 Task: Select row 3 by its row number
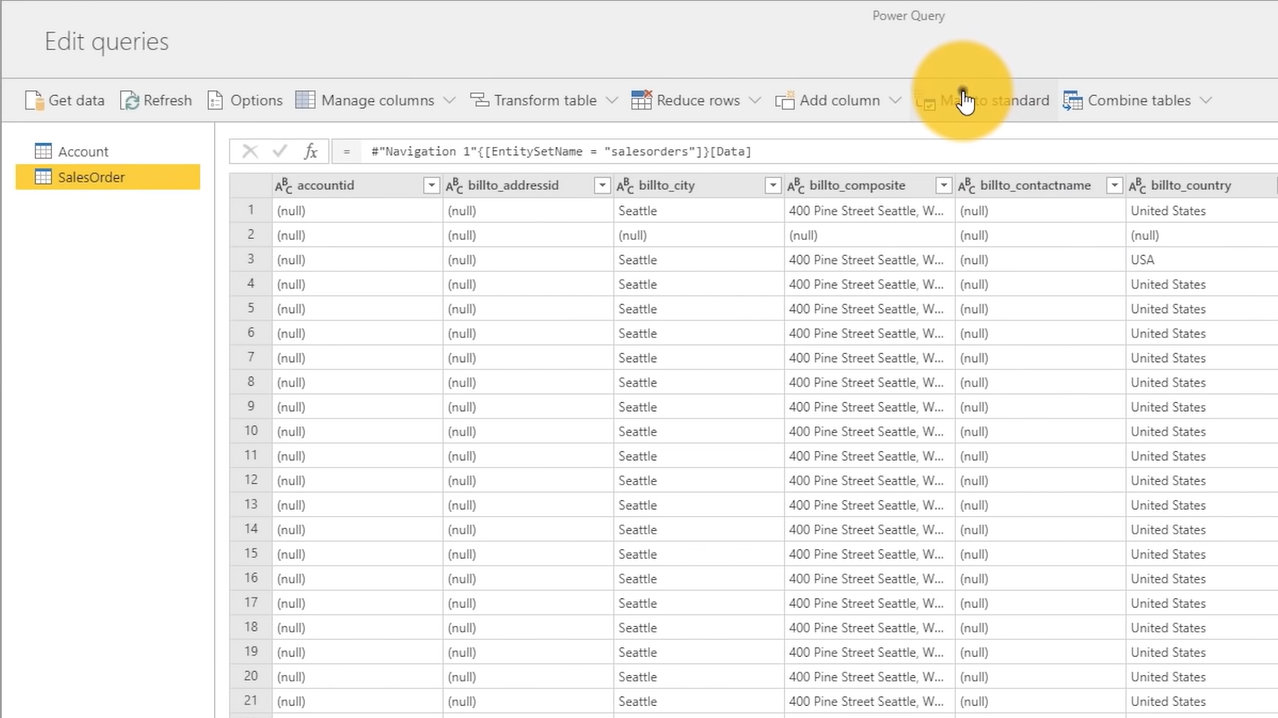pyautogui.click(x=251, y=260)
